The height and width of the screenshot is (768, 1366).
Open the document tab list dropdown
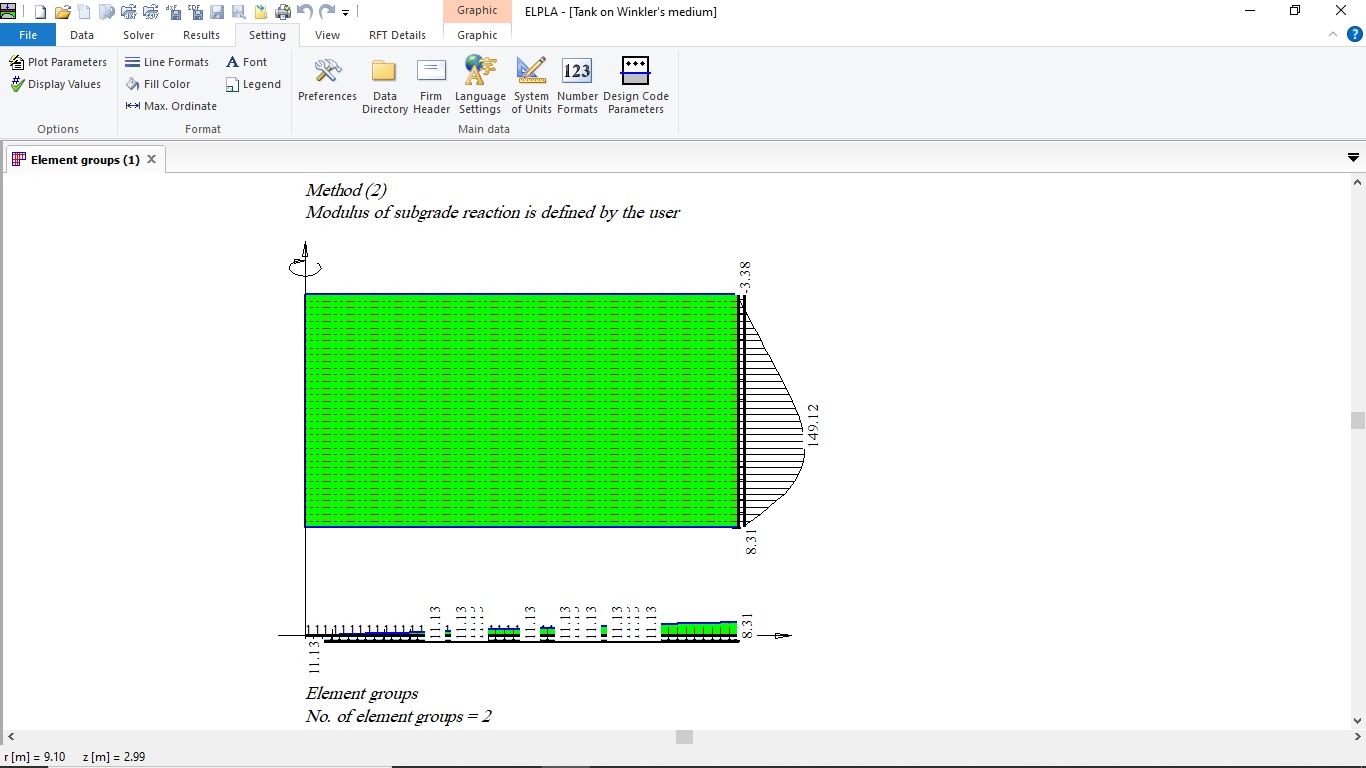(1353, 158)
